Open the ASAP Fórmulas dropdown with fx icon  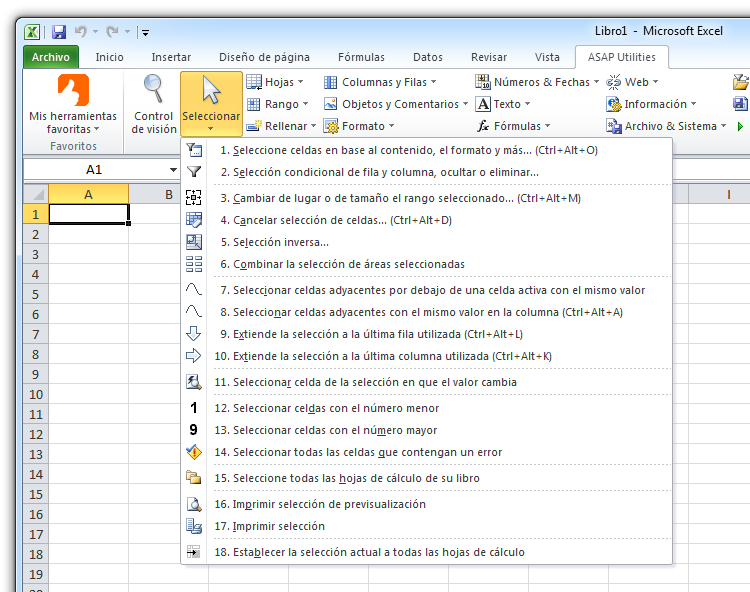[513, 126]
